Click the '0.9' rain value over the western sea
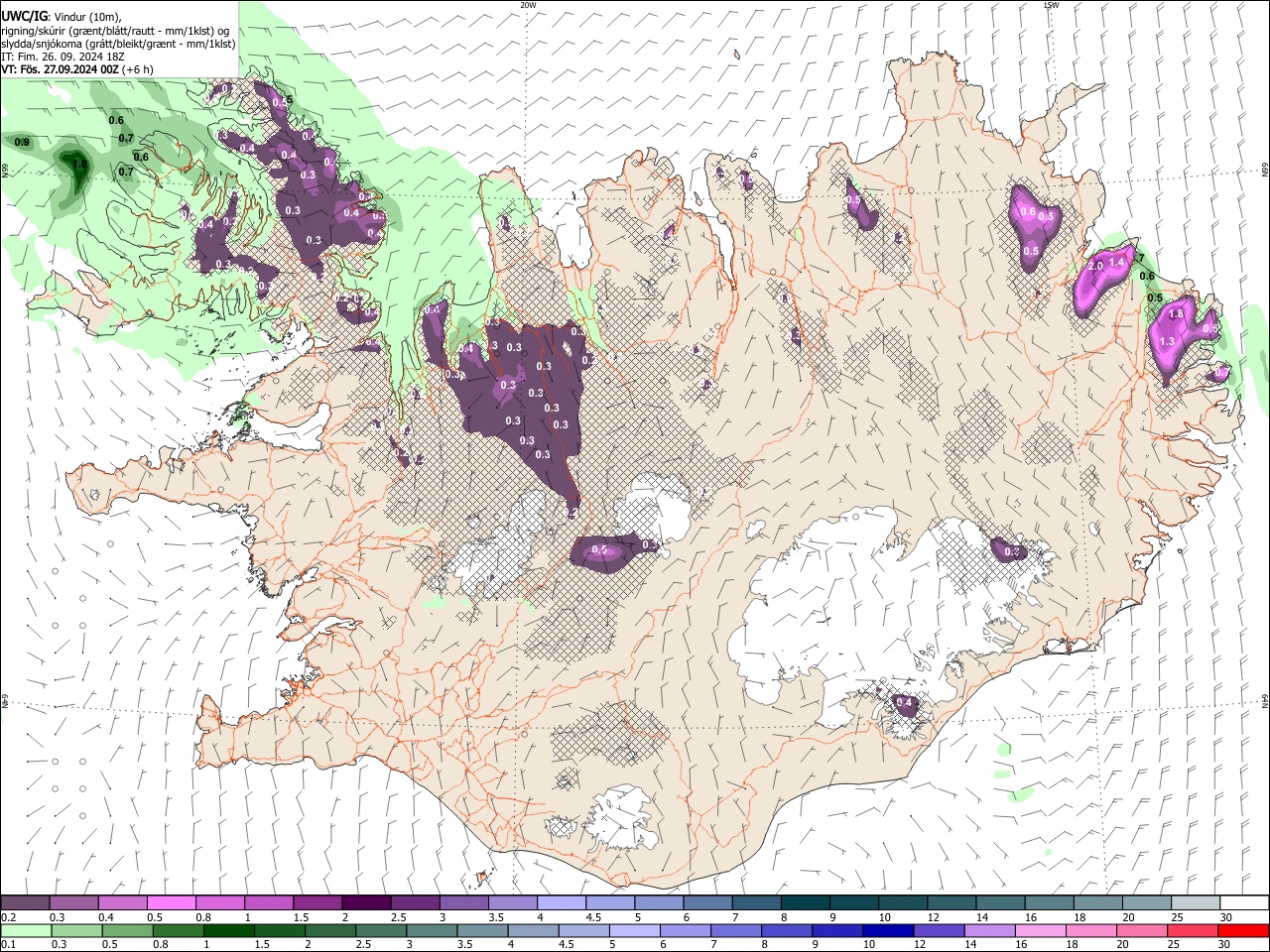 22,143
